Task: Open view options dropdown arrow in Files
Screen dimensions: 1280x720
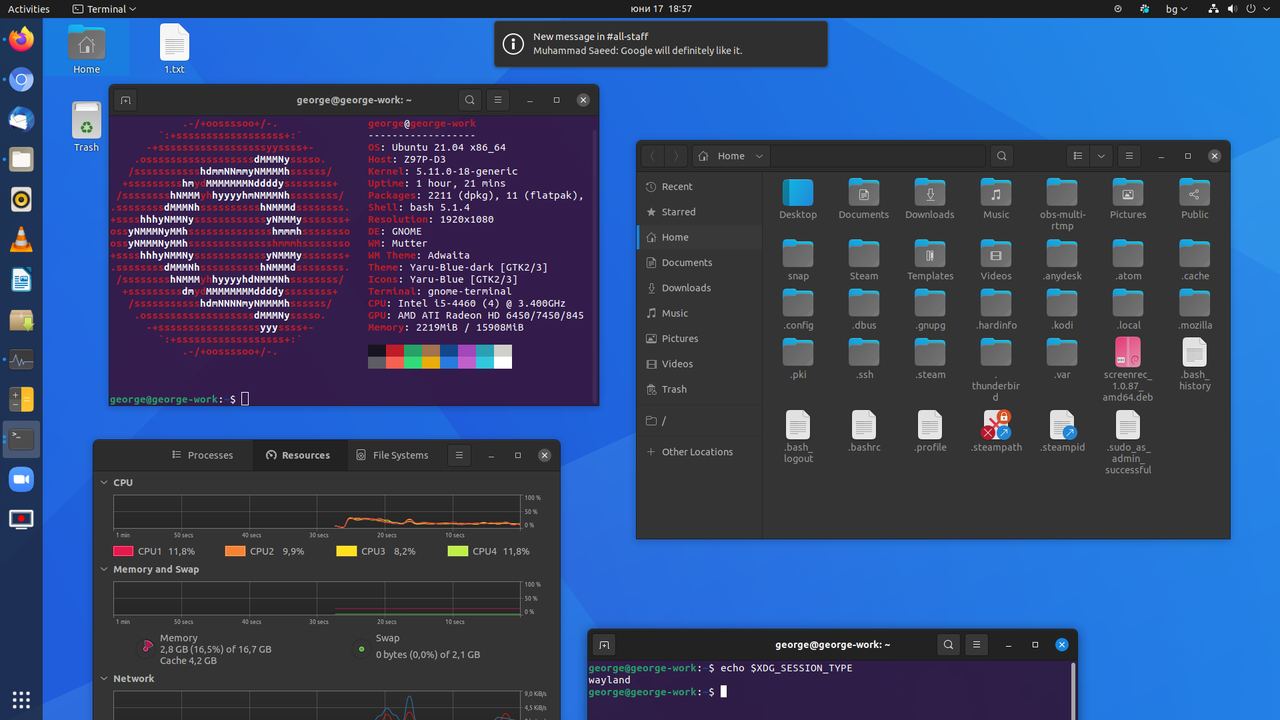Action: click(x=1101, y=156)
